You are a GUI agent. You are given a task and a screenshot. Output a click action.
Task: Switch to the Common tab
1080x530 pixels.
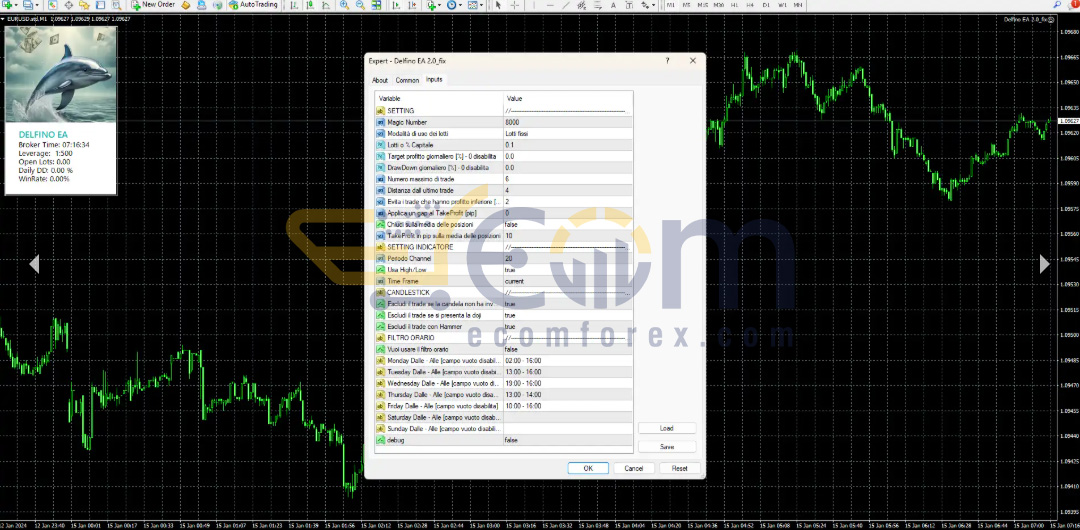[407, 81]
